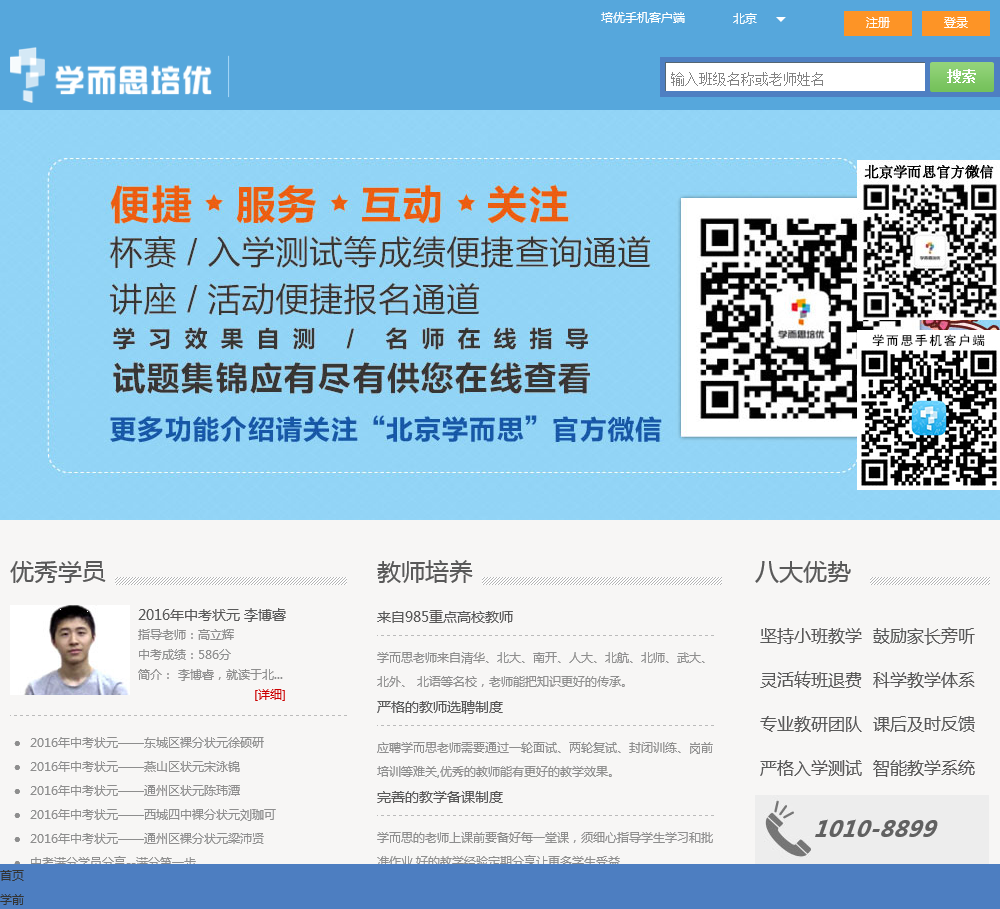Click 科学教学体系 advantage

tap(923, 680)
